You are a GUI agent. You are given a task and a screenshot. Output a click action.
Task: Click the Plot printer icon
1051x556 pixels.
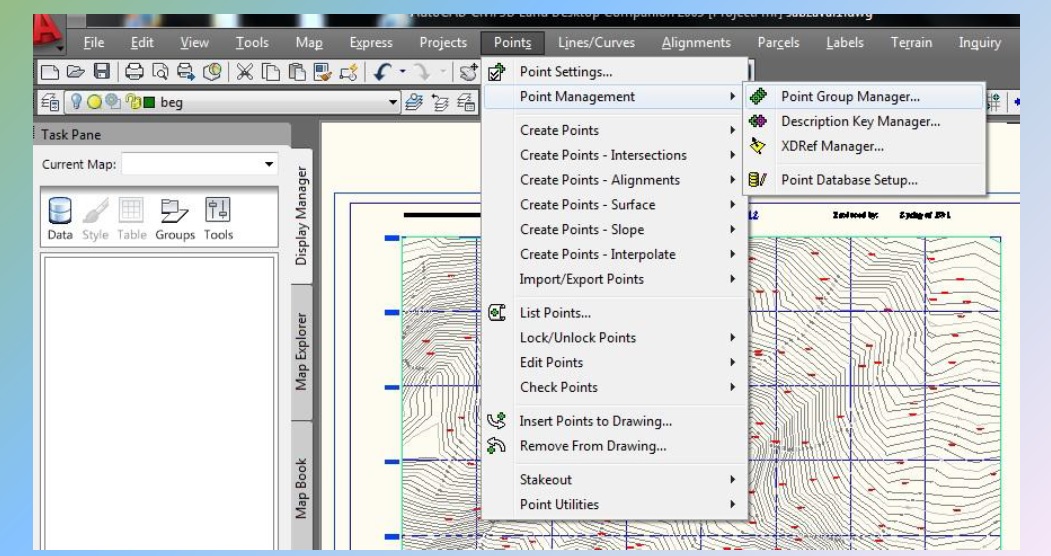(x=134, y=72)
